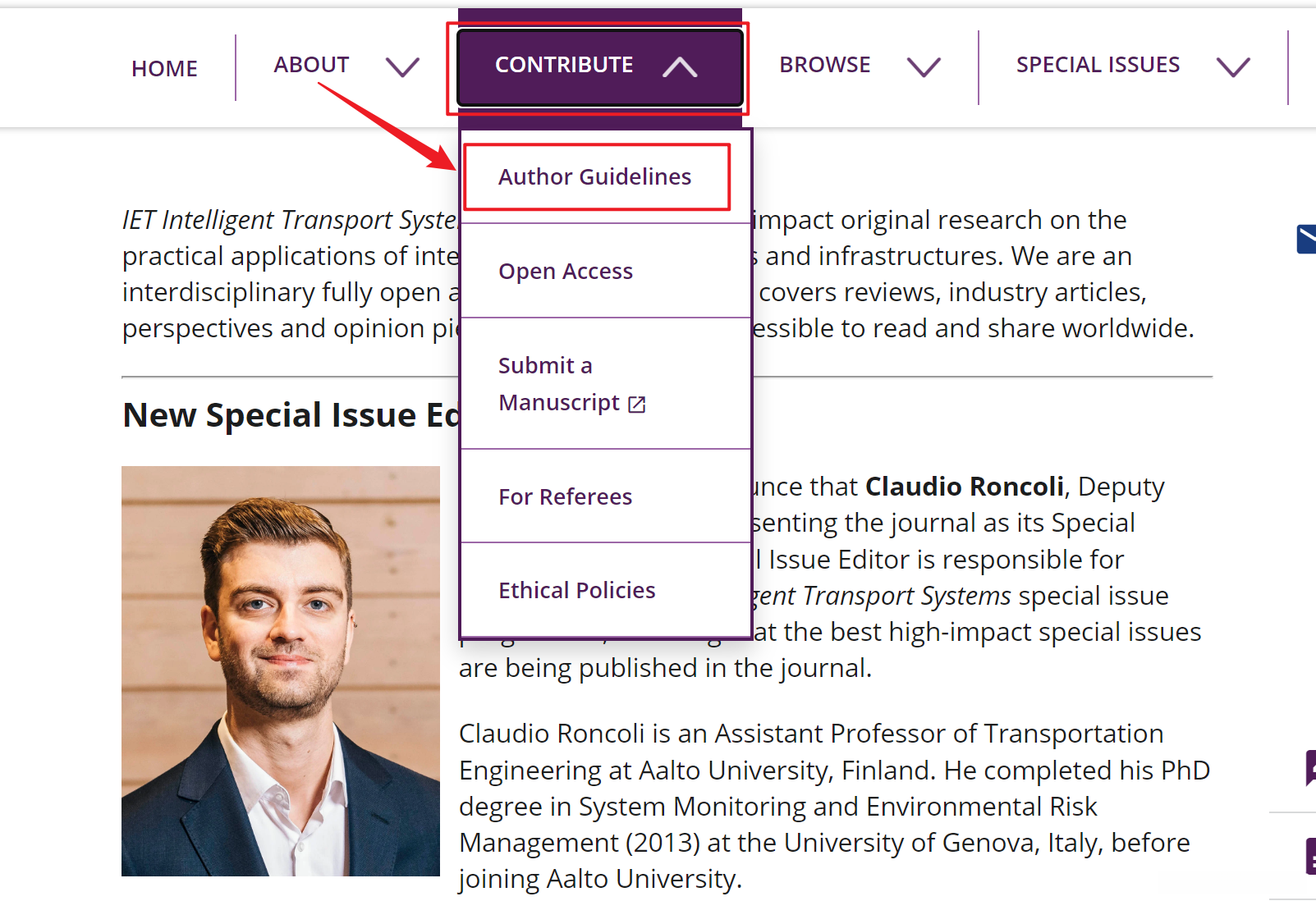Click the blue envelope icon at right edge

tap(1306, 239)
